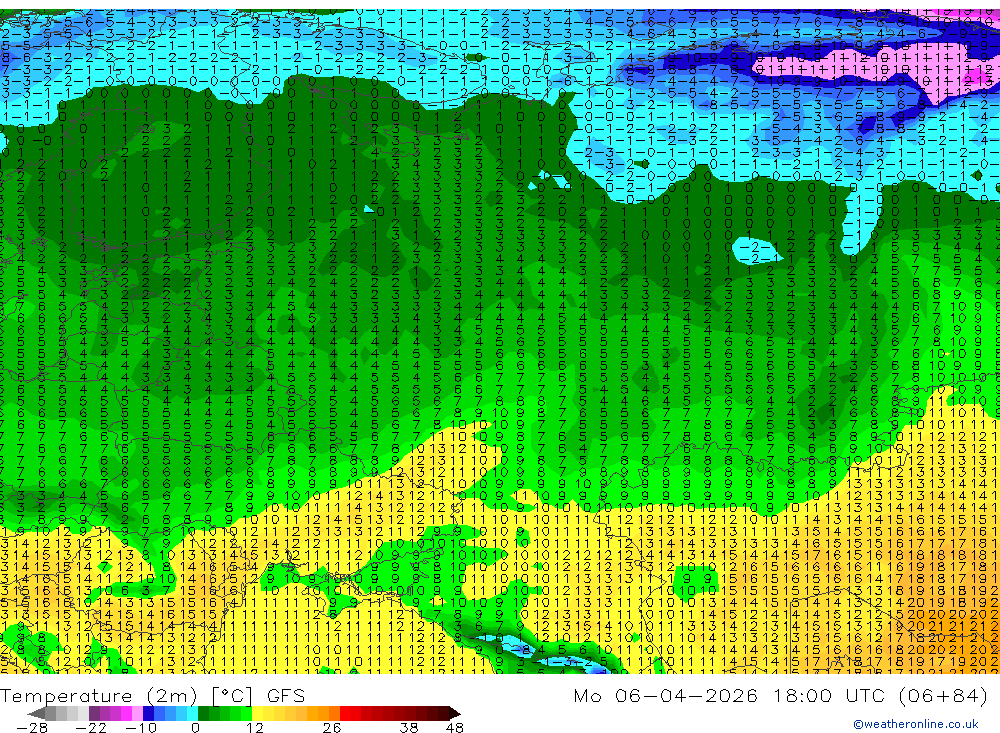Pick the dark green swatch in legend

click(x=203, y=714)
